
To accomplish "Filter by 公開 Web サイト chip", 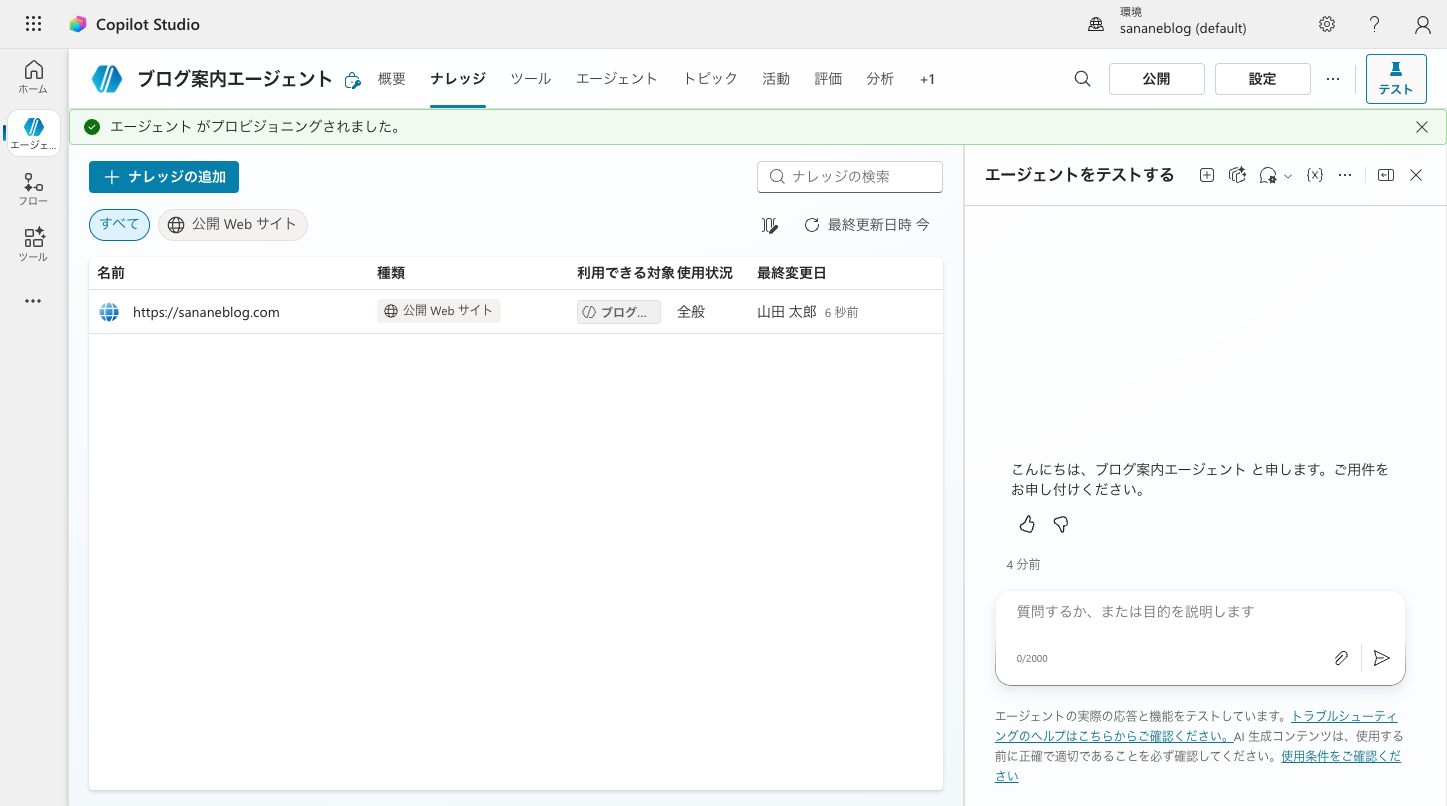I will tap(233, 225).
